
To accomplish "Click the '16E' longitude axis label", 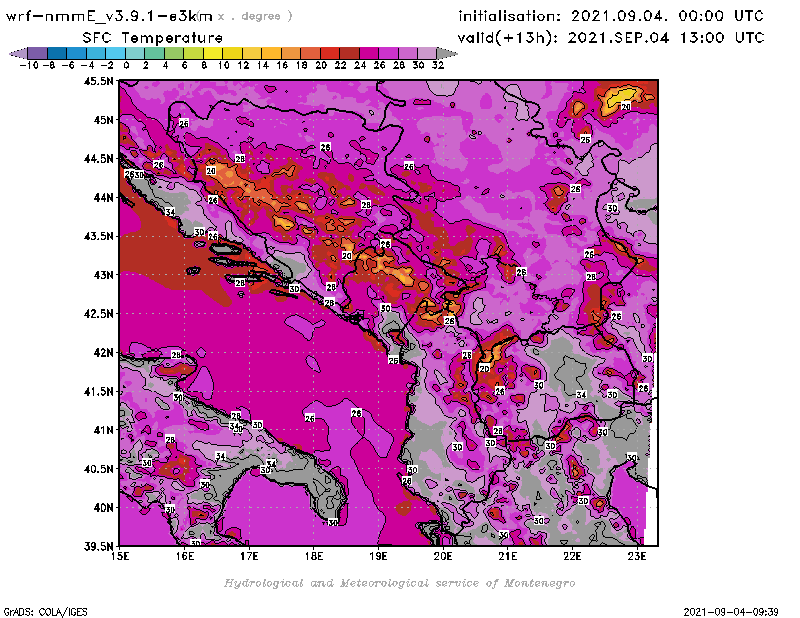I will (185, 556).
